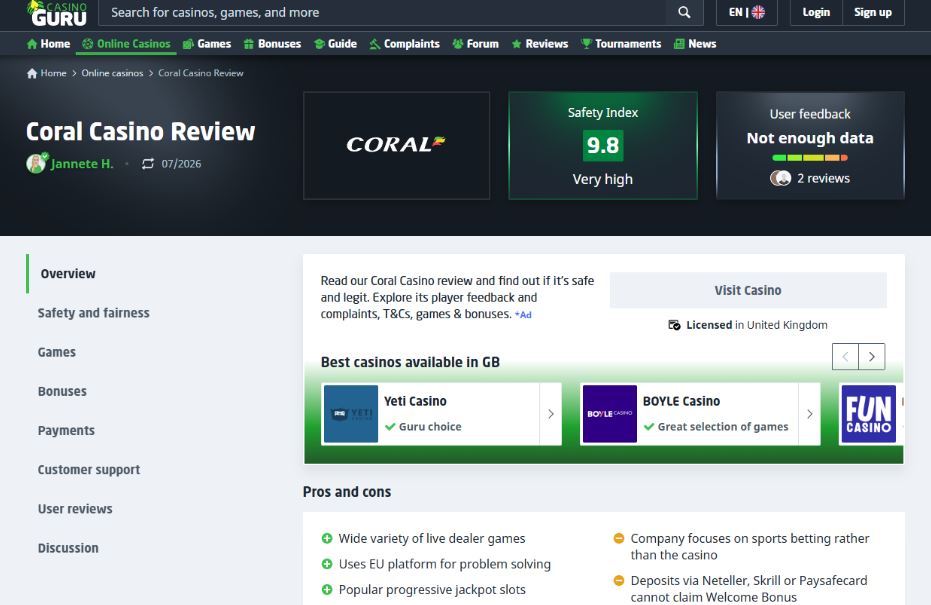931x605 pixels.
Task: Jump to Safety and fairness section
Action: (93, 313)
